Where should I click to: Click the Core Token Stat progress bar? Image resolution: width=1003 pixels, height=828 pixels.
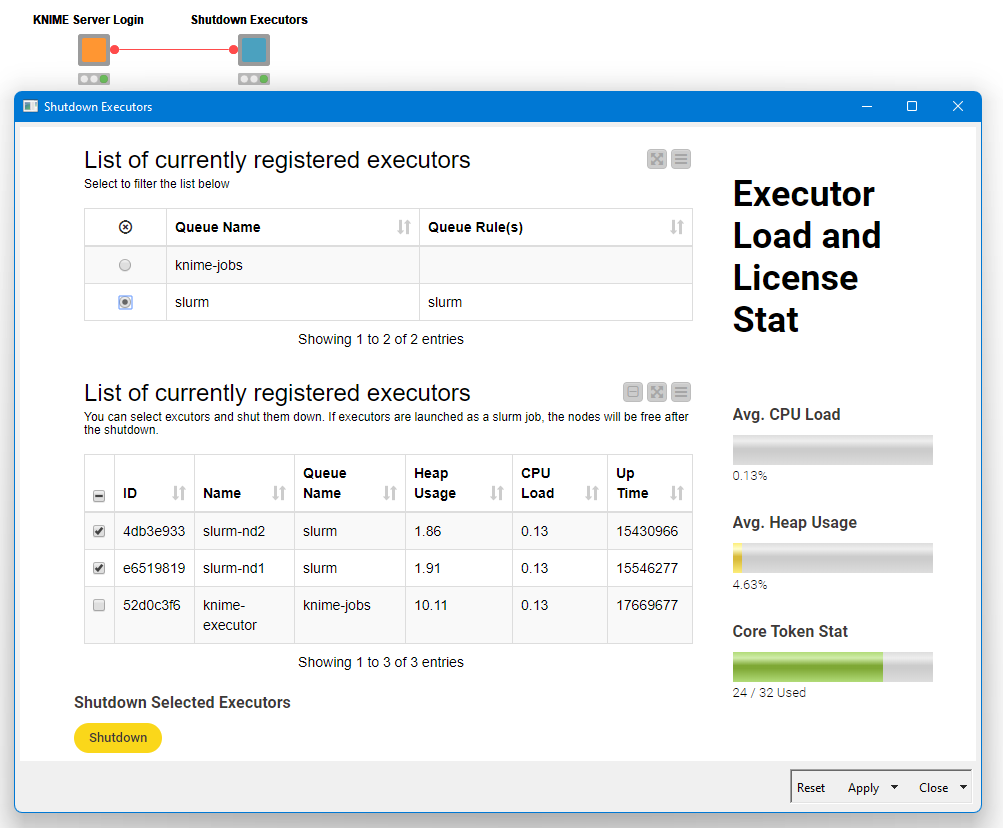click(x=833, y=667)
